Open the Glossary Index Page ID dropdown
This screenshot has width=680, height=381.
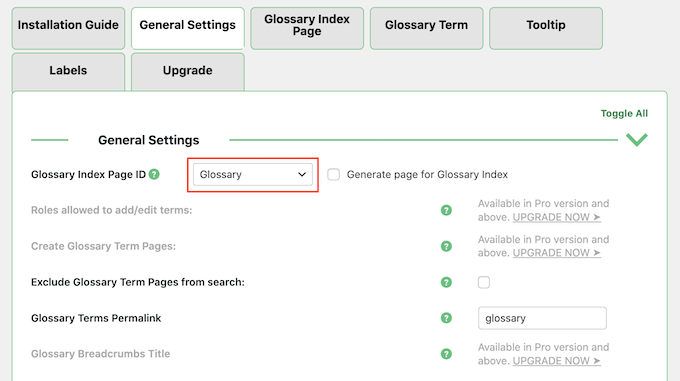pyautogui.click(x=252, y=175)
